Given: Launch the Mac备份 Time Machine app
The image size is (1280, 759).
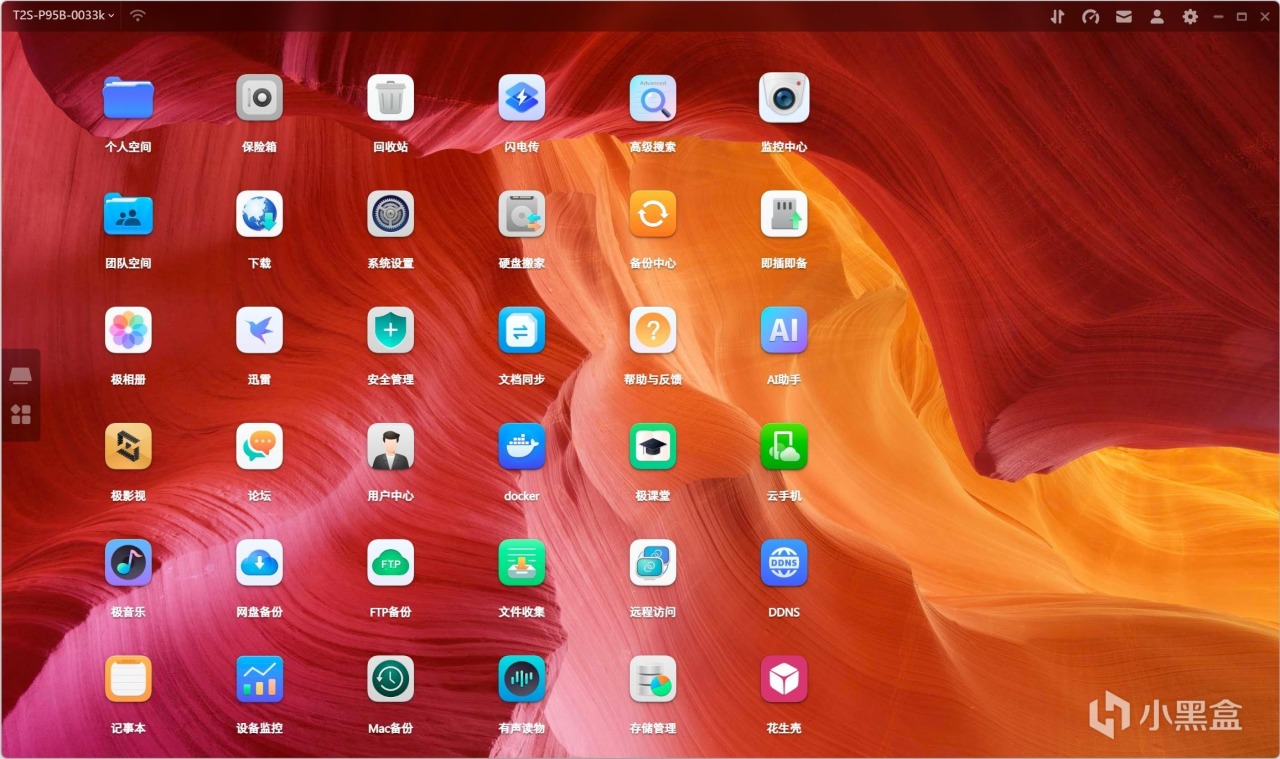Looking at the screenshot, I should coord(390,679).
